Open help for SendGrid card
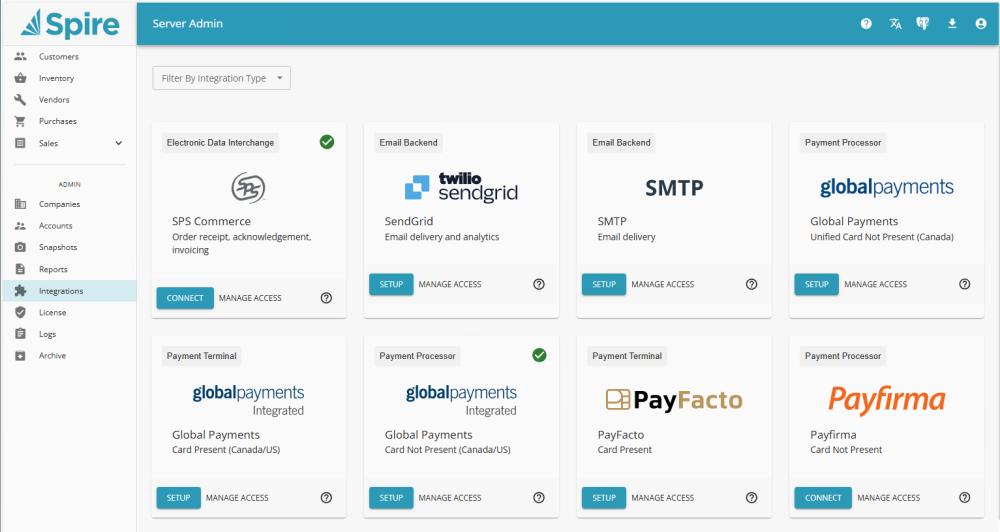The width and height of the screenshot is (1000, 532). pos(539,284)
